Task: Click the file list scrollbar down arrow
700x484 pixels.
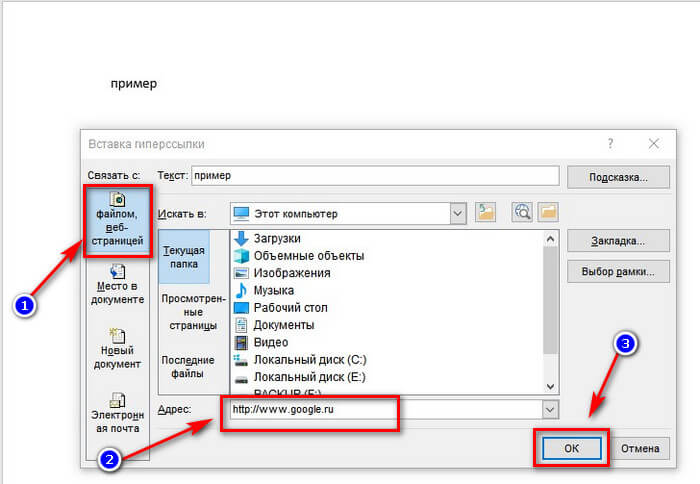Action: tap(550, 387)
